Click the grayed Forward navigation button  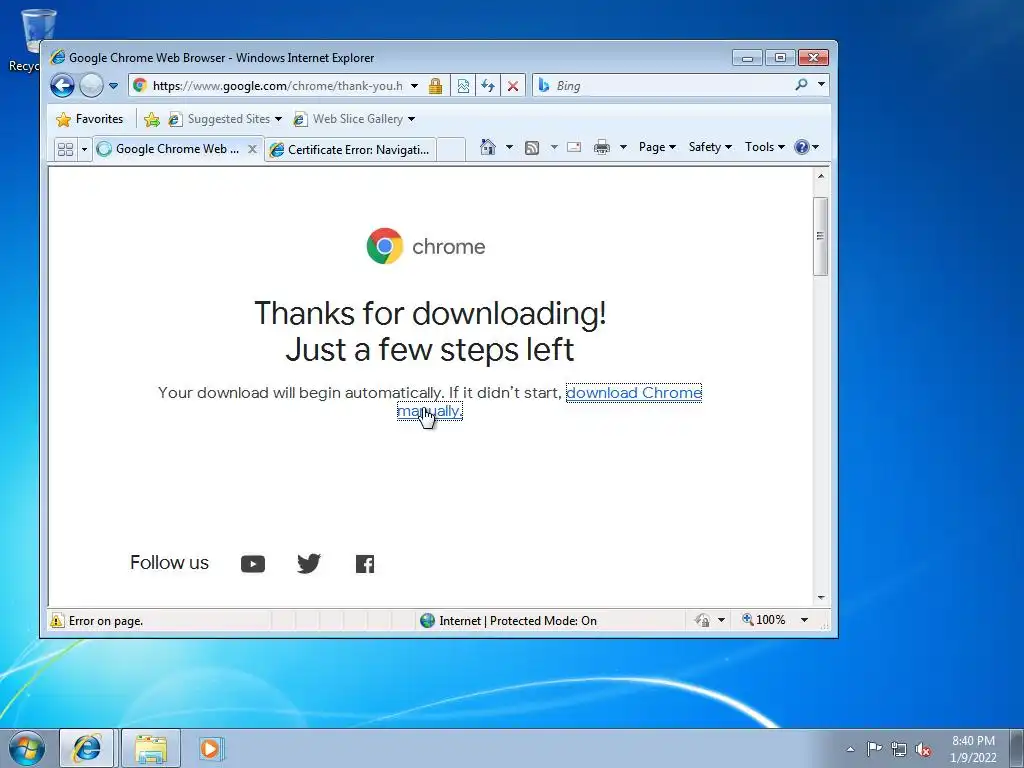(x=91, y=86)
